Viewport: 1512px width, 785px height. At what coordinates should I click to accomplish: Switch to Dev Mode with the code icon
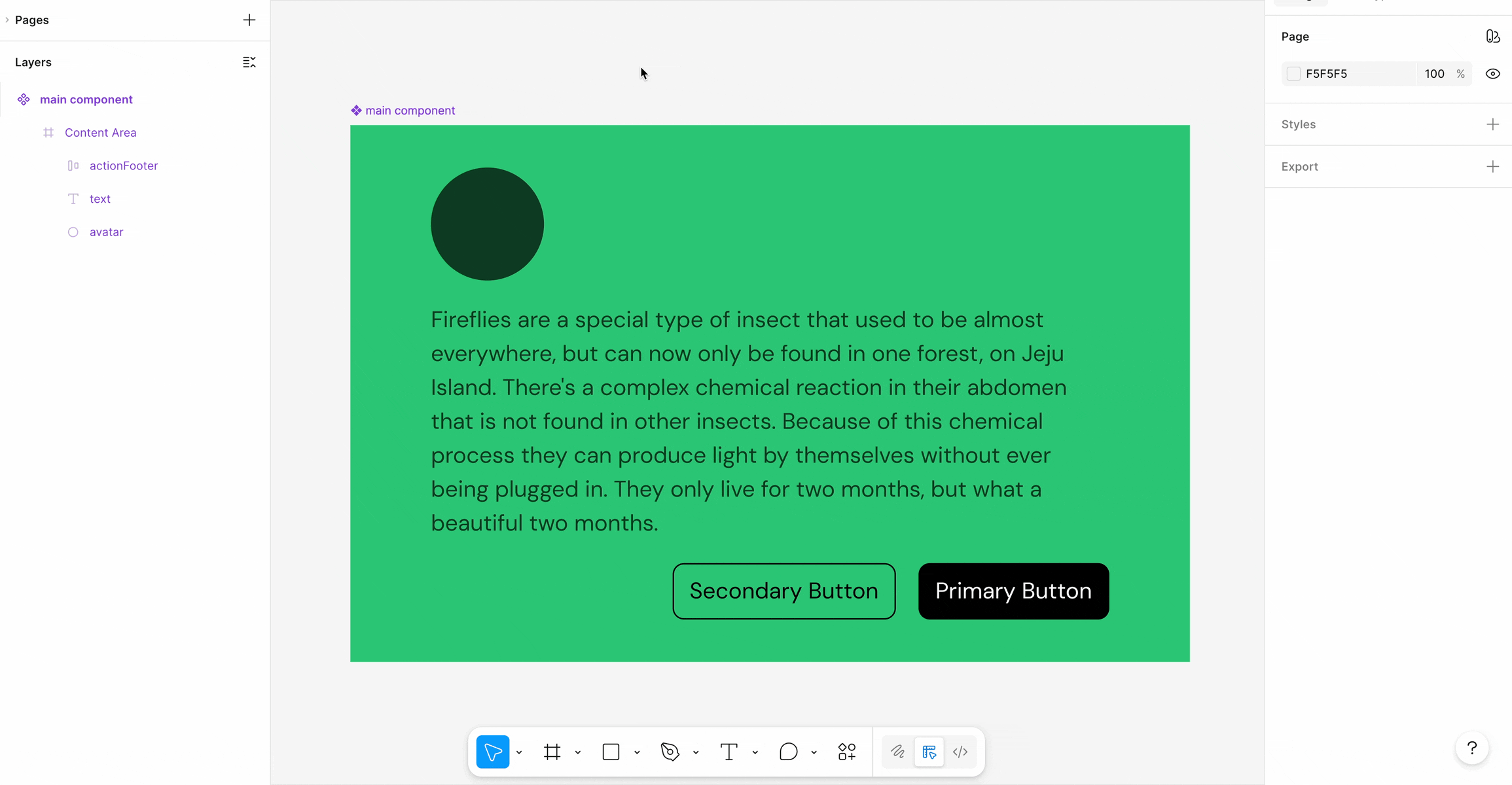[960, 752]
